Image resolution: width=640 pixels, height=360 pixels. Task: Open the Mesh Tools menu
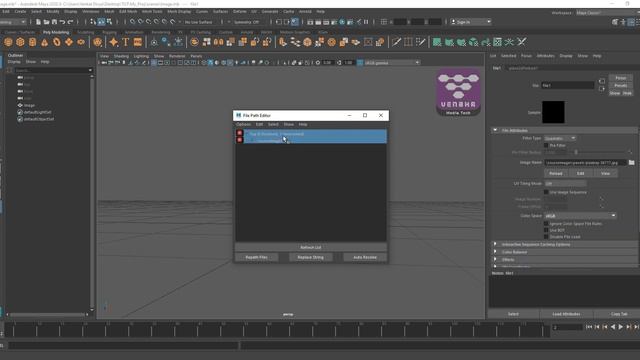(x=152, y=11)
